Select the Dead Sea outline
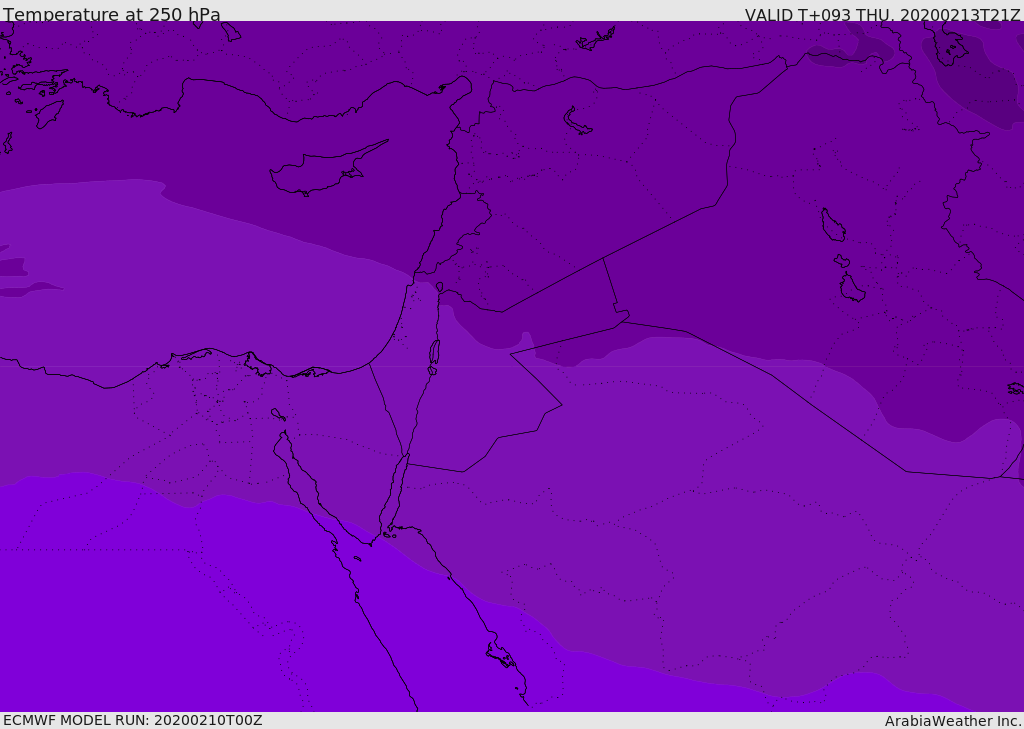This screenshot has width=1024, height=729. coord(434,353)
